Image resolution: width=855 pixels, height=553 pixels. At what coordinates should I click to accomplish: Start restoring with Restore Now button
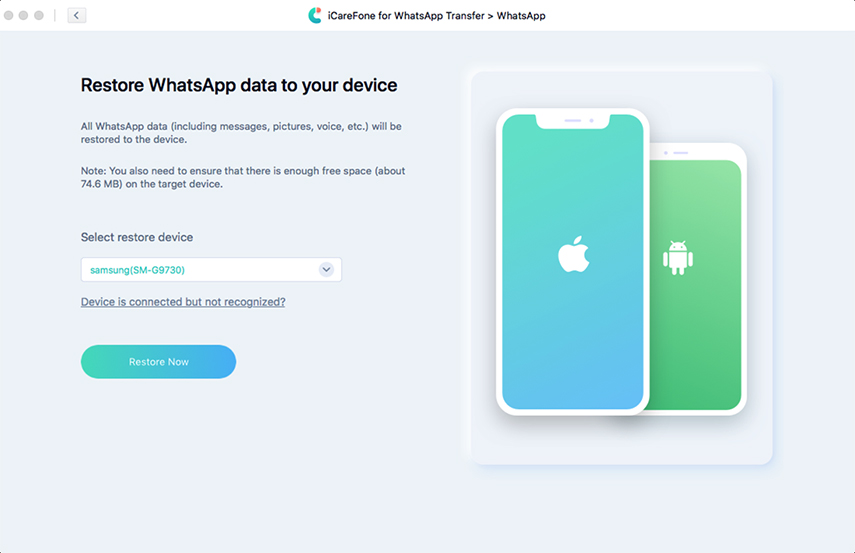(x=158, y=362)
